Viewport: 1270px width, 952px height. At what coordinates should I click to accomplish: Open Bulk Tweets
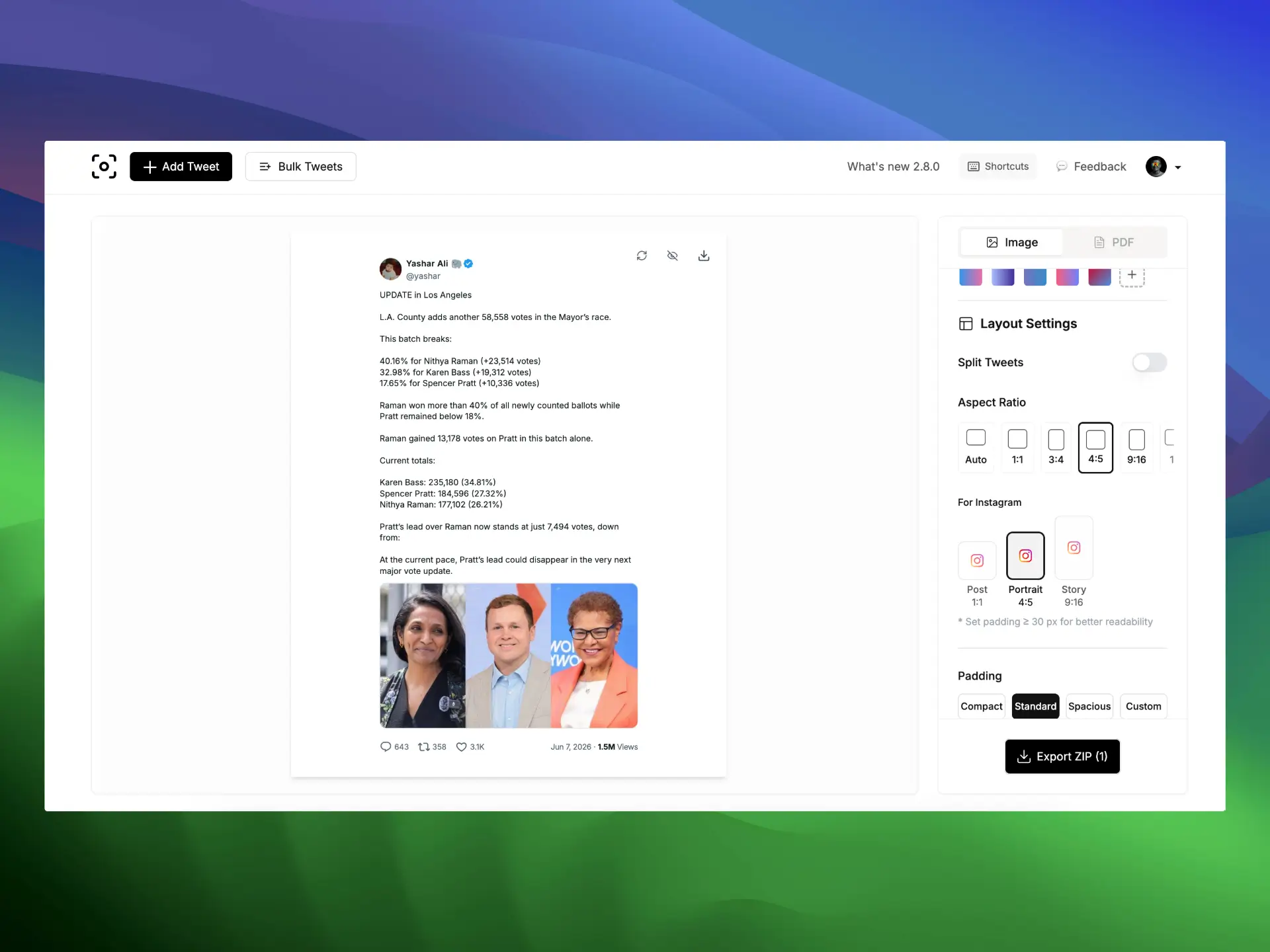(x=301, y=167)
